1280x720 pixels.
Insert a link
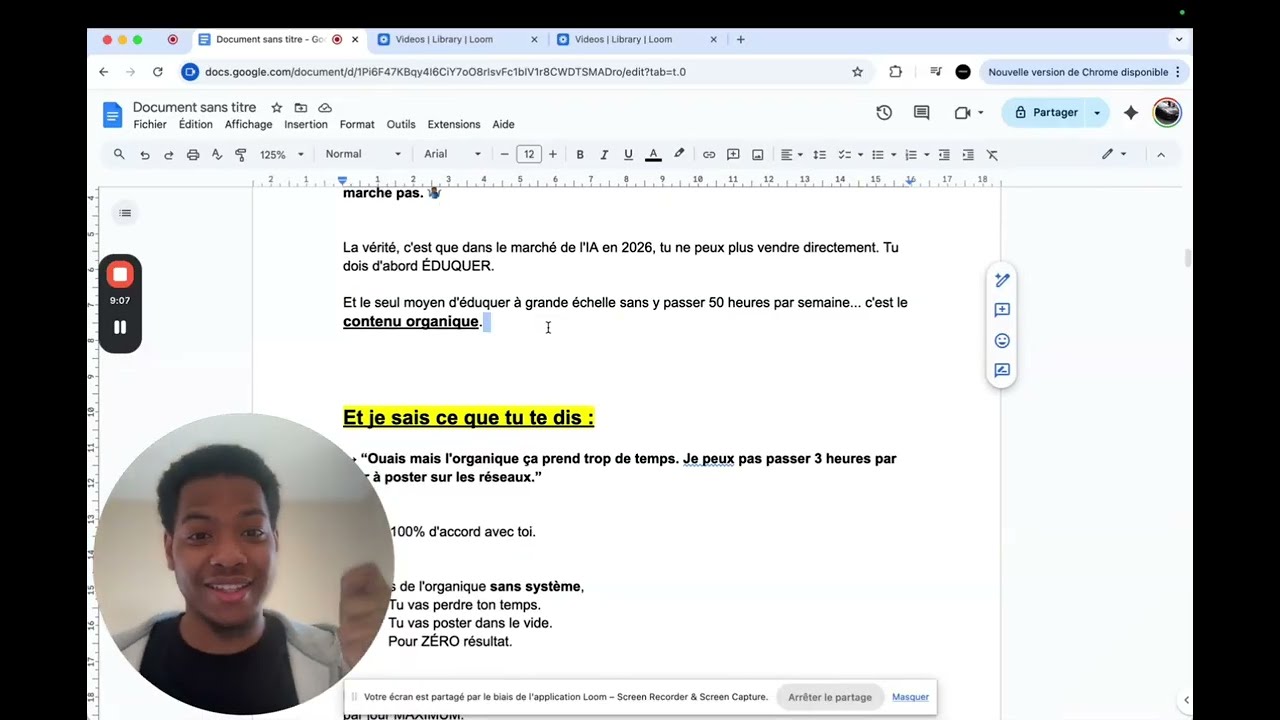tap(709, 154)
